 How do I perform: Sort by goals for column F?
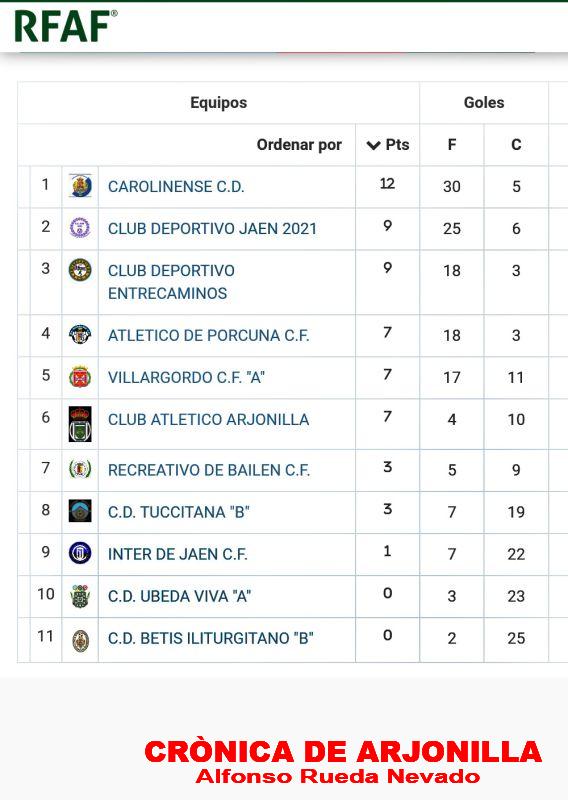[x=452, y=144]
